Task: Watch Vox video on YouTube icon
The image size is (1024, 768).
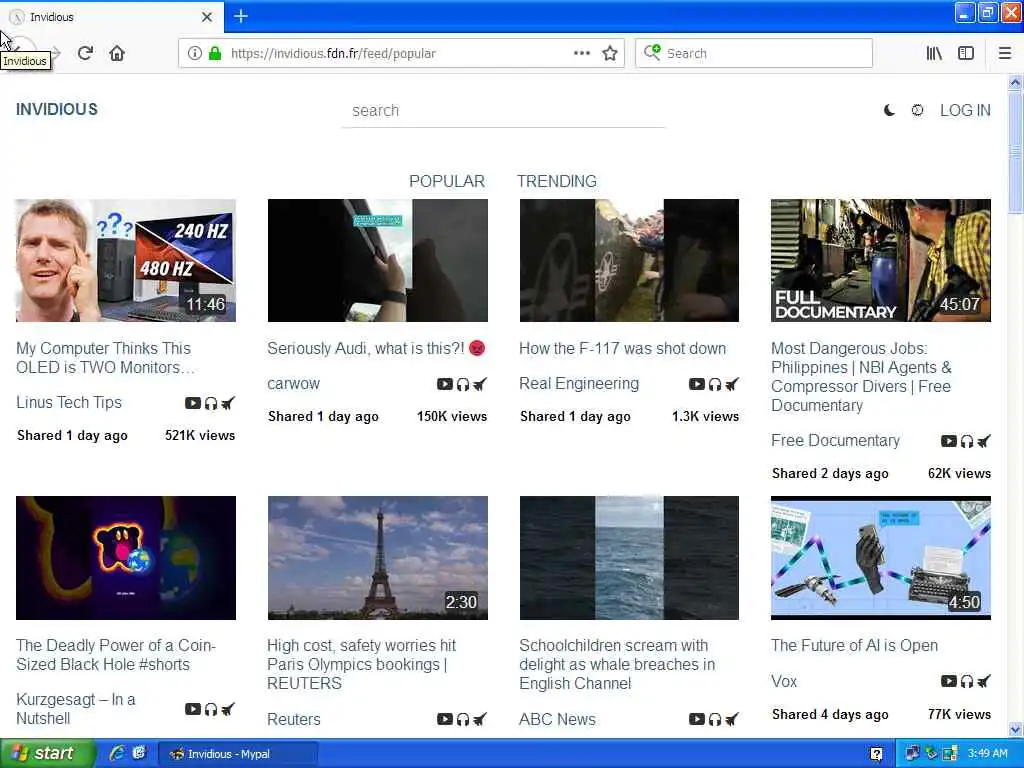Action: click(949, 681)
